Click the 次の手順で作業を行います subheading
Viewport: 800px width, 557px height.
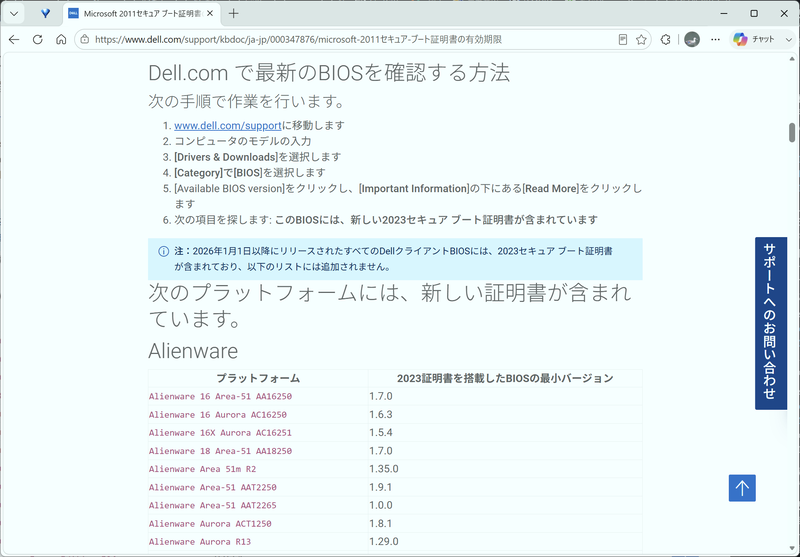click(x=247, y=101)
